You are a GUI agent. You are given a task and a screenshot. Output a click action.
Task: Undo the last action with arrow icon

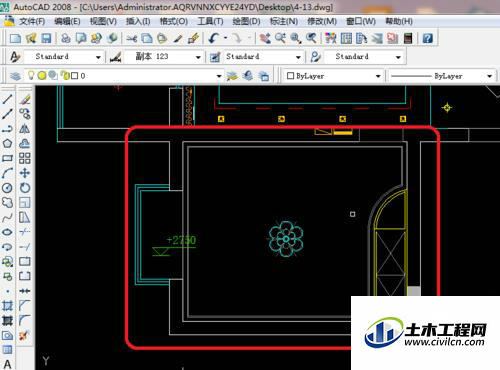click(214, 39)
